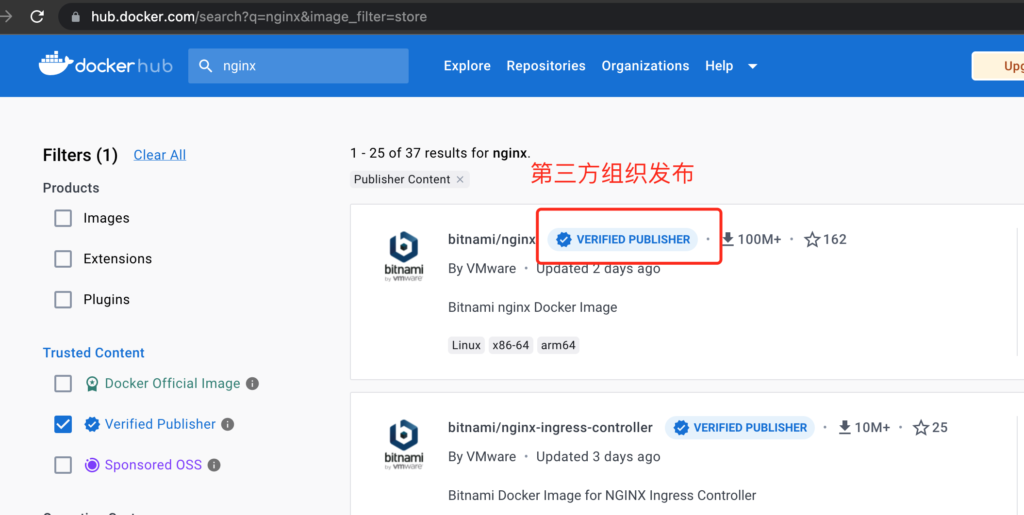Click the Filters (1) heading
Image resolution: width=1024 pixels, height=515 pixels.
coord(80,155)
